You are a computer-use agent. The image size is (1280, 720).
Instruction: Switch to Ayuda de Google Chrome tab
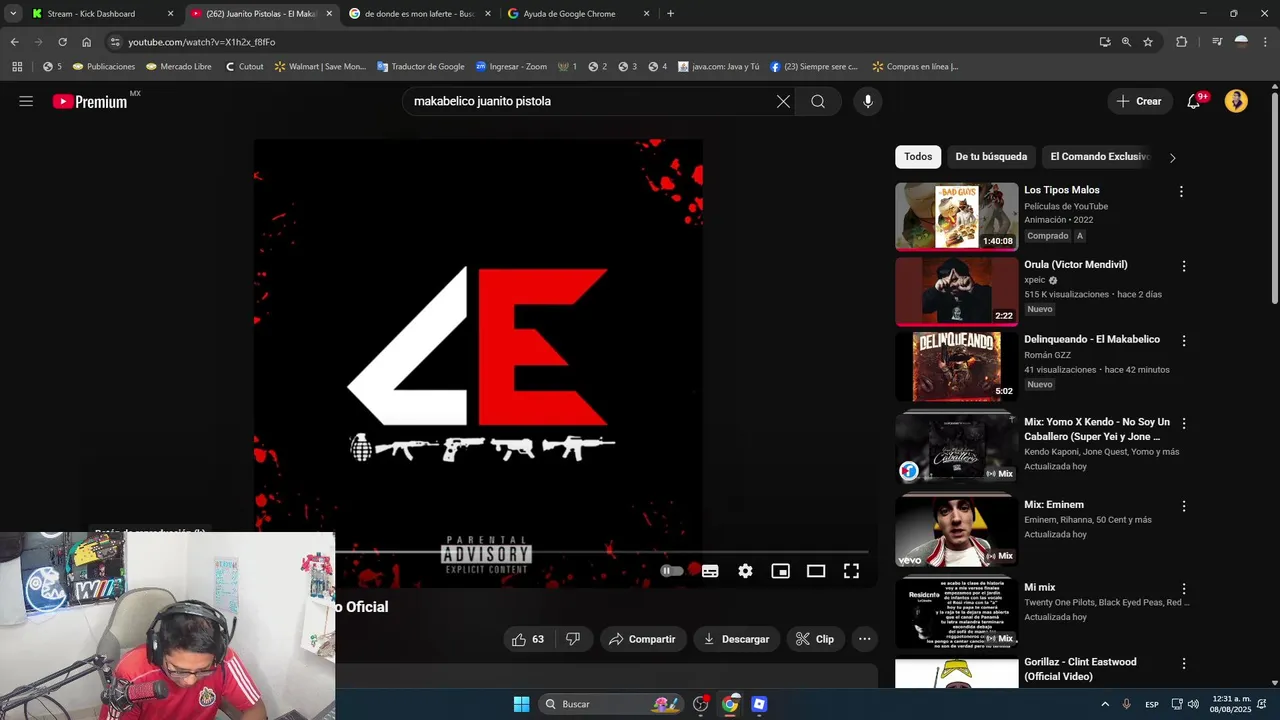click(x=578, y=14)
